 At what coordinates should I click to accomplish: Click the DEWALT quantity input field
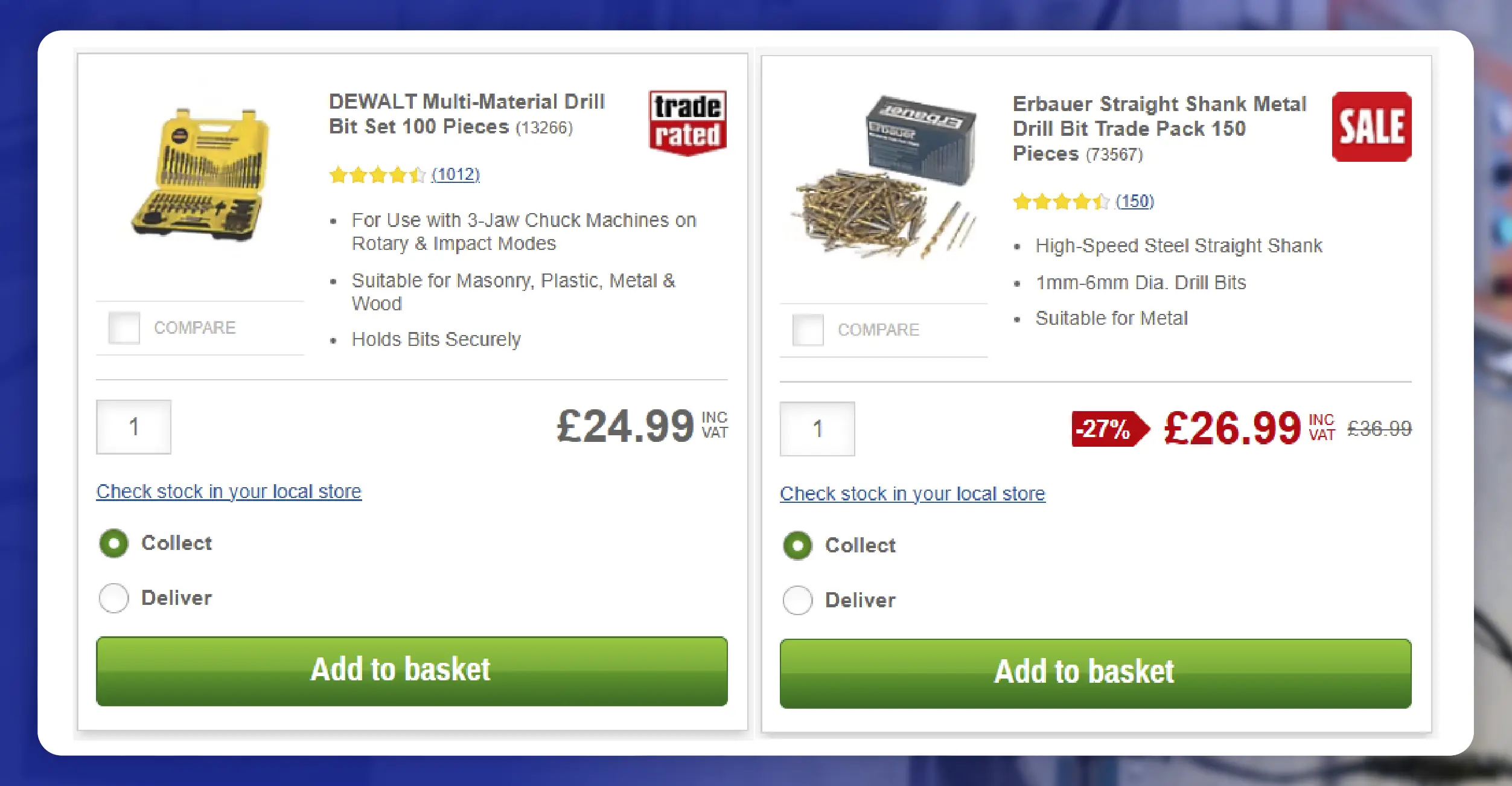point(133,427)
